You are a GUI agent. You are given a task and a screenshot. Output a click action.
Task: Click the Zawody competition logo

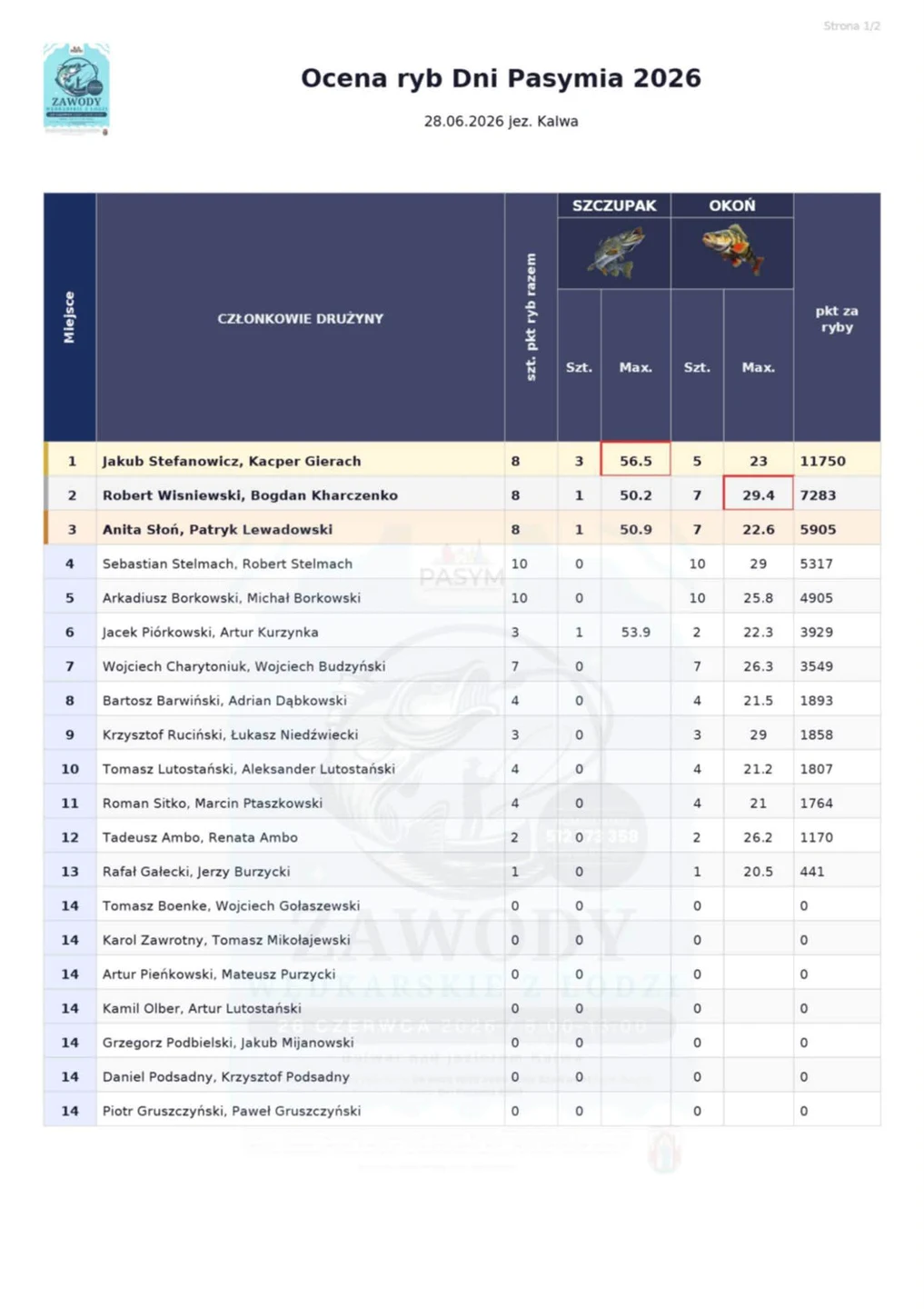pyautogui.click(x=76, y=89)
